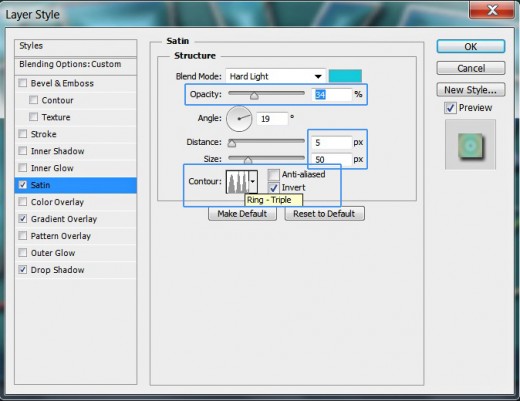520x401 pixels.
Task: Toggle the Preview checkbox
Action: coord(450,108)
